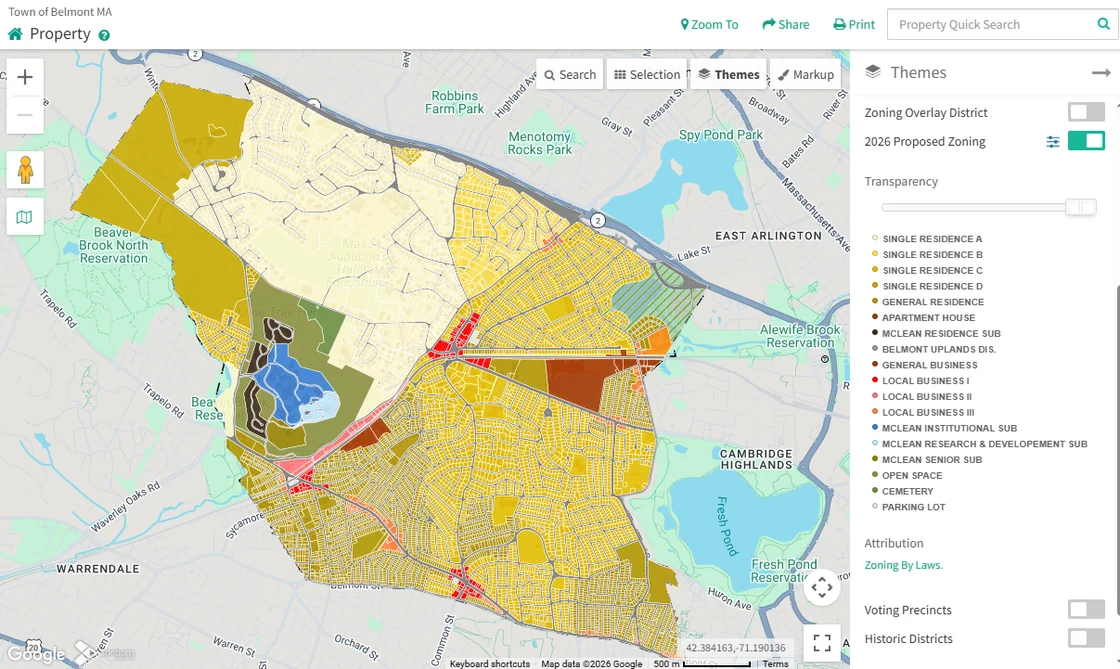Open the help question mark icon

pos(104,35)
